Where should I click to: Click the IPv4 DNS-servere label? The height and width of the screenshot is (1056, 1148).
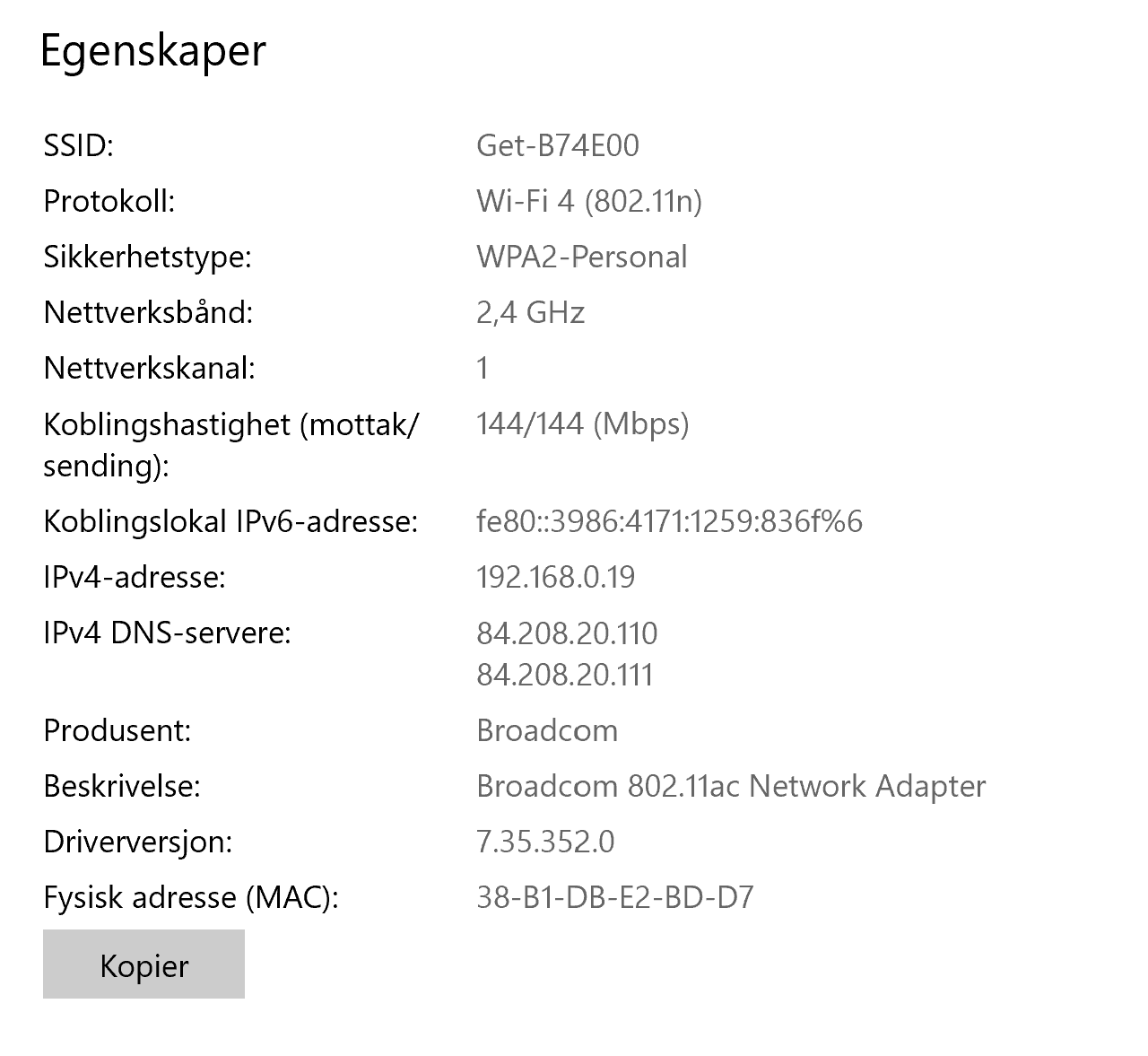pyautogui.click(x=167, y=633)
